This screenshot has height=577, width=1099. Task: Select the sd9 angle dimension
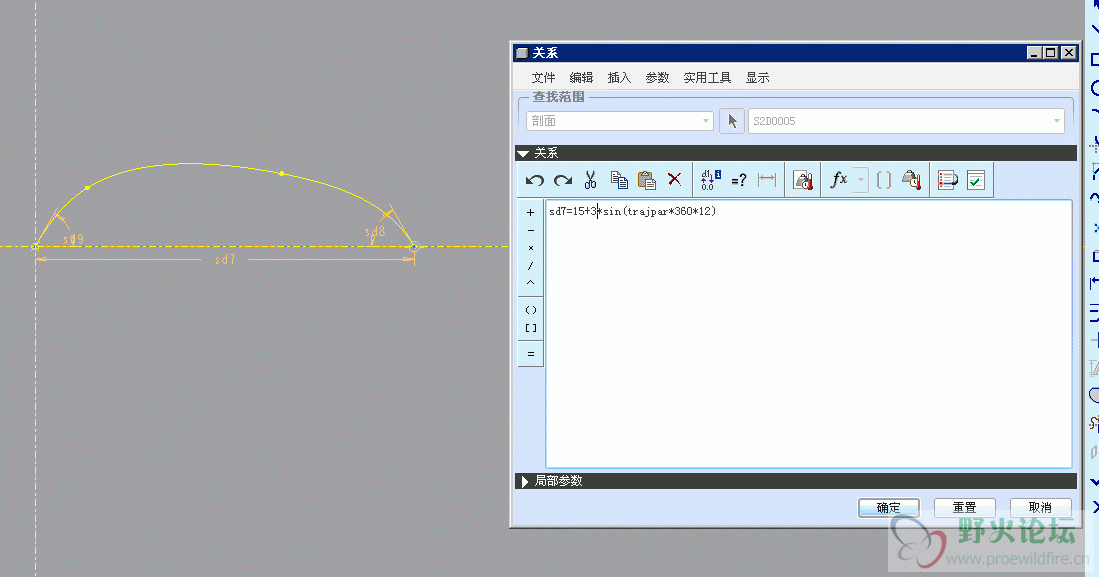point(74,239)
